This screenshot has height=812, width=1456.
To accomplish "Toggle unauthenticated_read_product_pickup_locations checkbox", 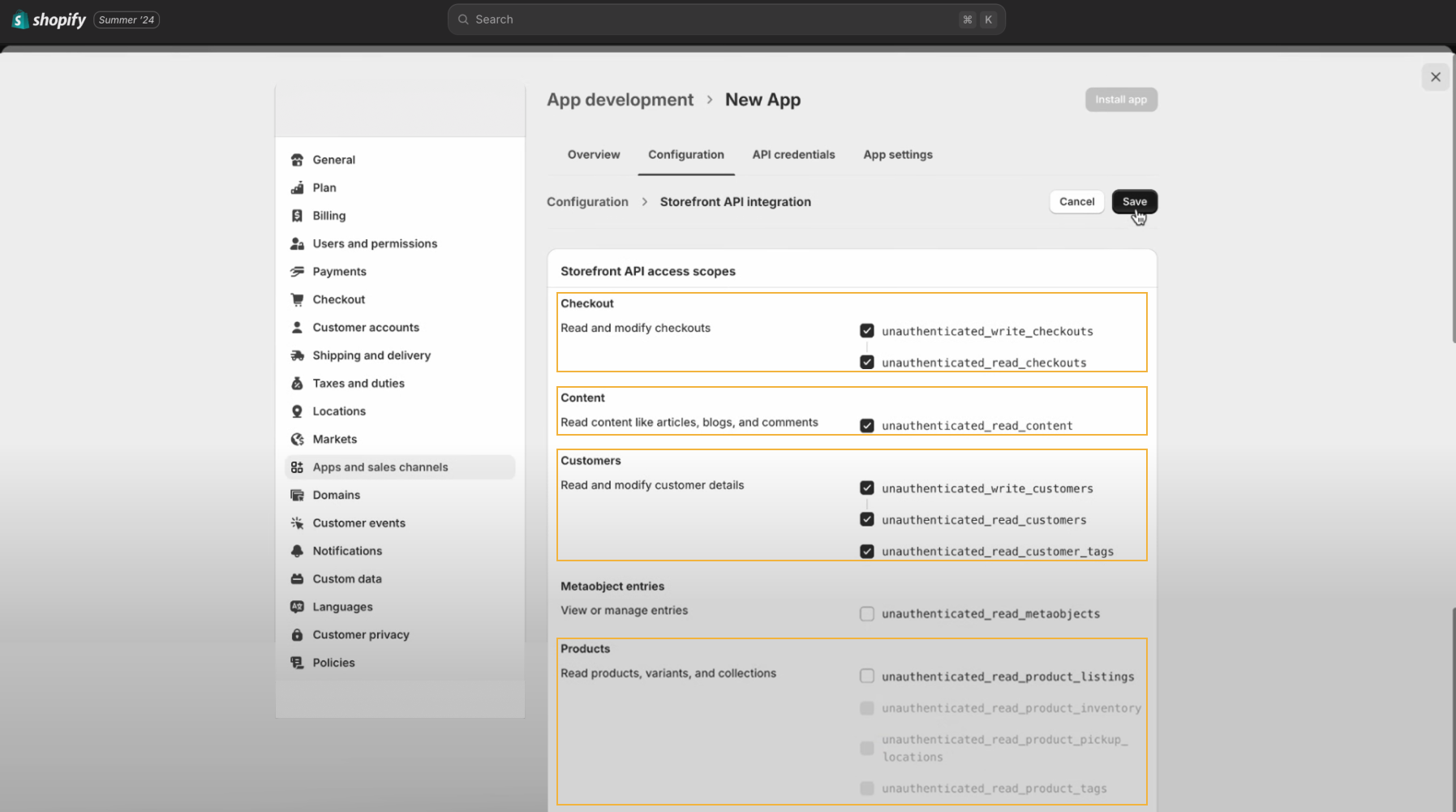I will pyautogui.click(x=867, y=748).
